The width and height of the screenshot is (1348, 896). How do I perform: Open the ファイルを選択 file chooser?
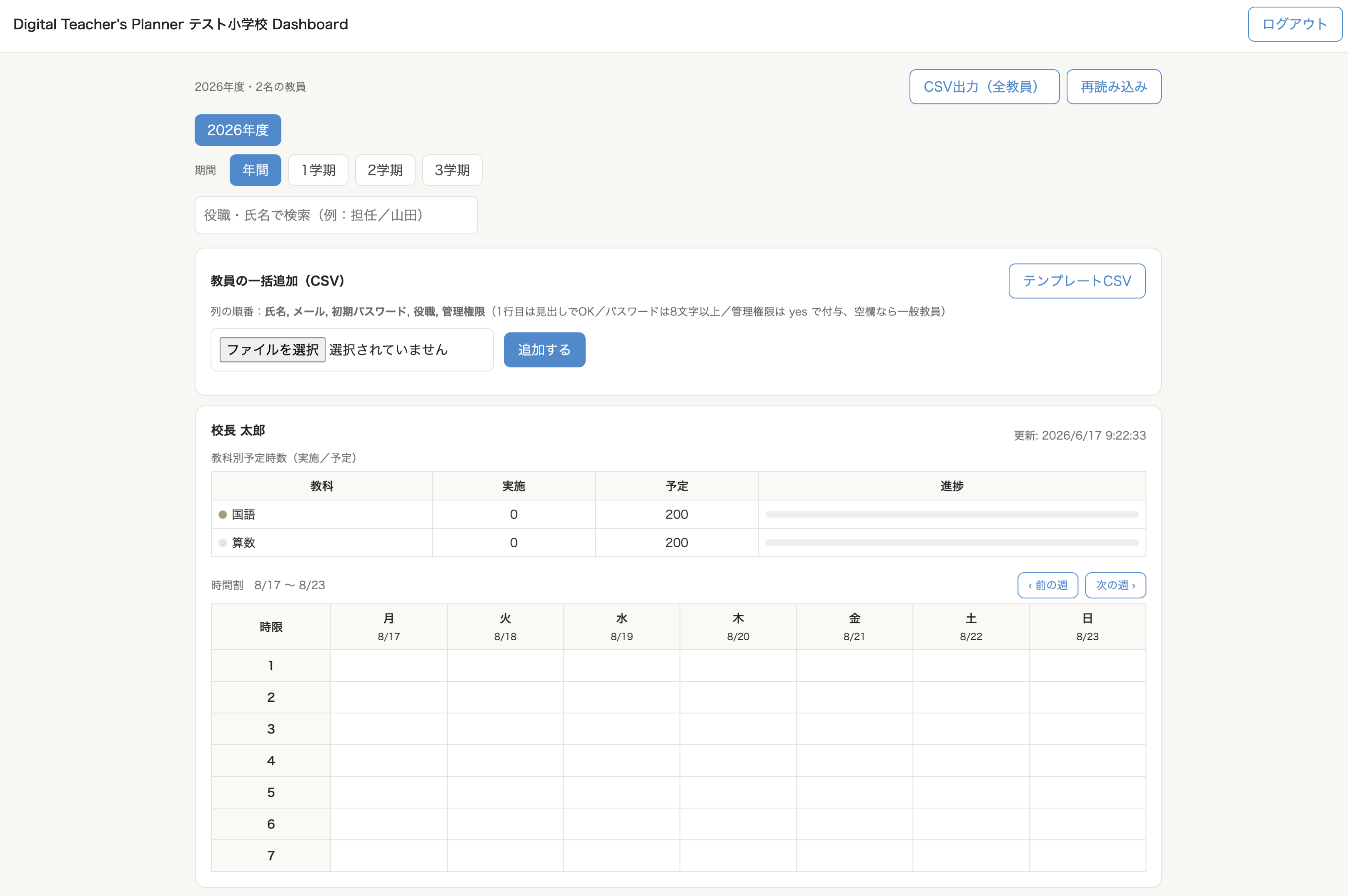click(x=273, y=350)
